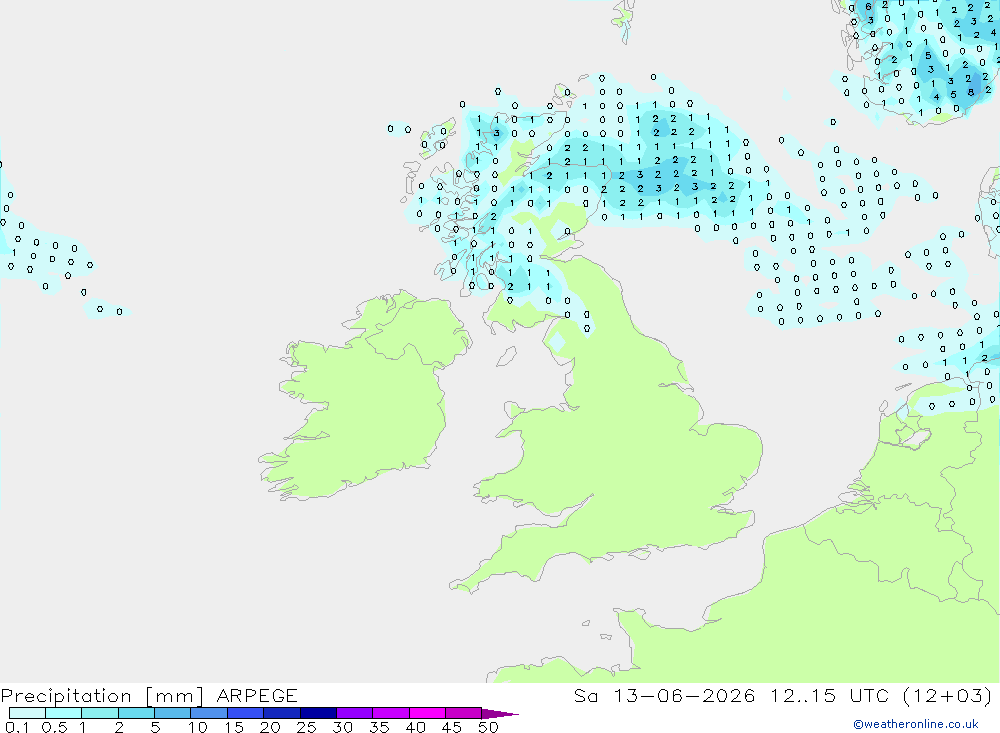Click the precipitation value '8' over Norway
The width and height of the screenshot is (1000, 733).
971,92
